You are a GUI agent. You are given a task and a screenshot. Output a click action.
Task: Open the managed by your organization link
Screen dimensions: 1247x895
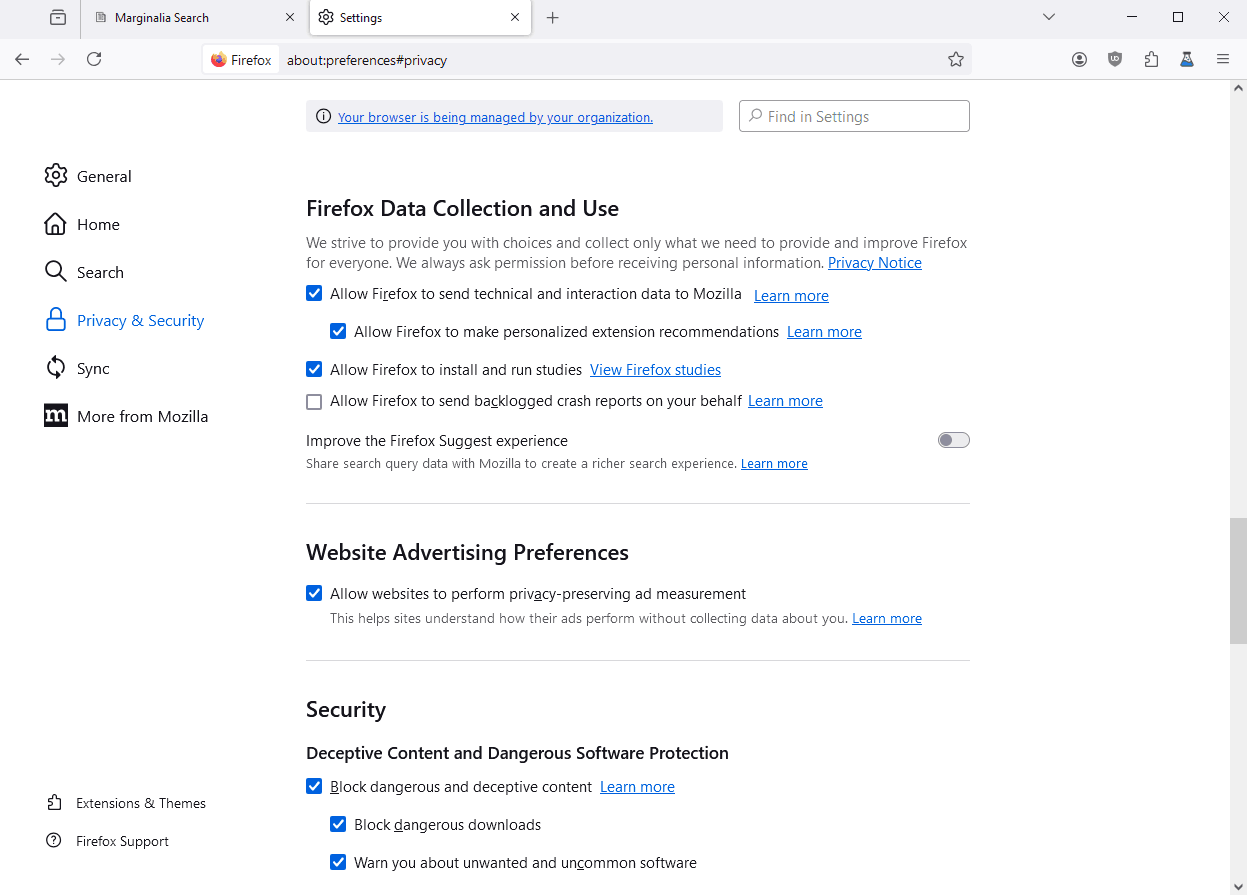[x=495, y=117]
